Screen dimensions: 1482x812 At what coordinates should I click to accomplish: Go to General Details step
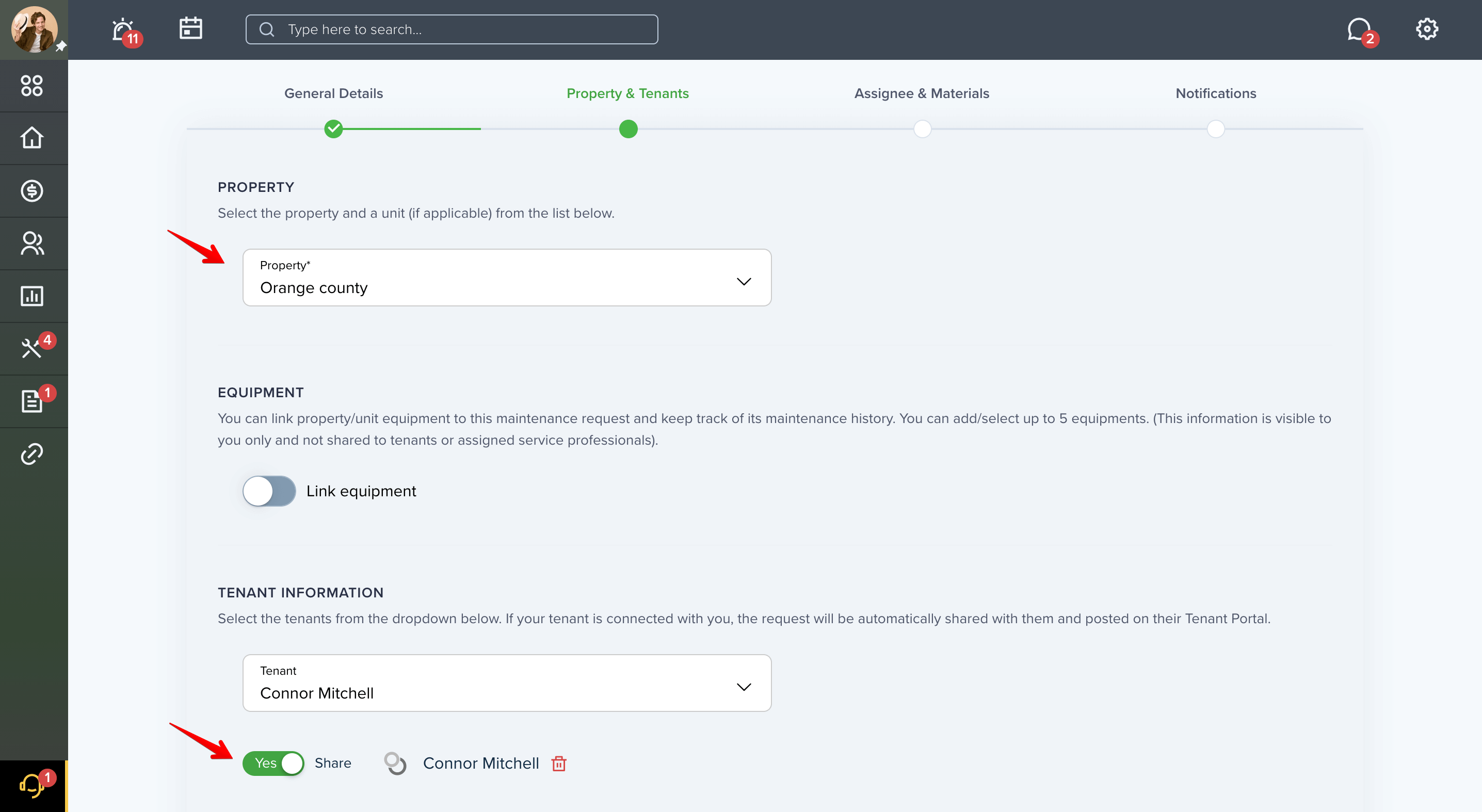334,93
